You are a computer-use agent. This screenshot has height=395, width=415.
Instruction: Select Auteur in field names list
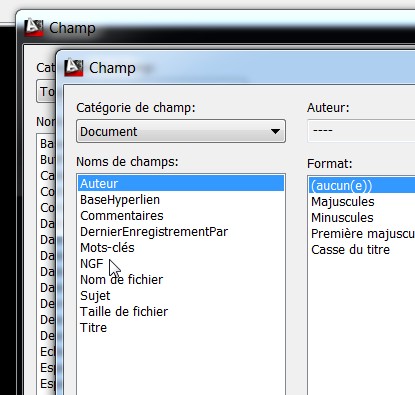[x=181, y=184]
